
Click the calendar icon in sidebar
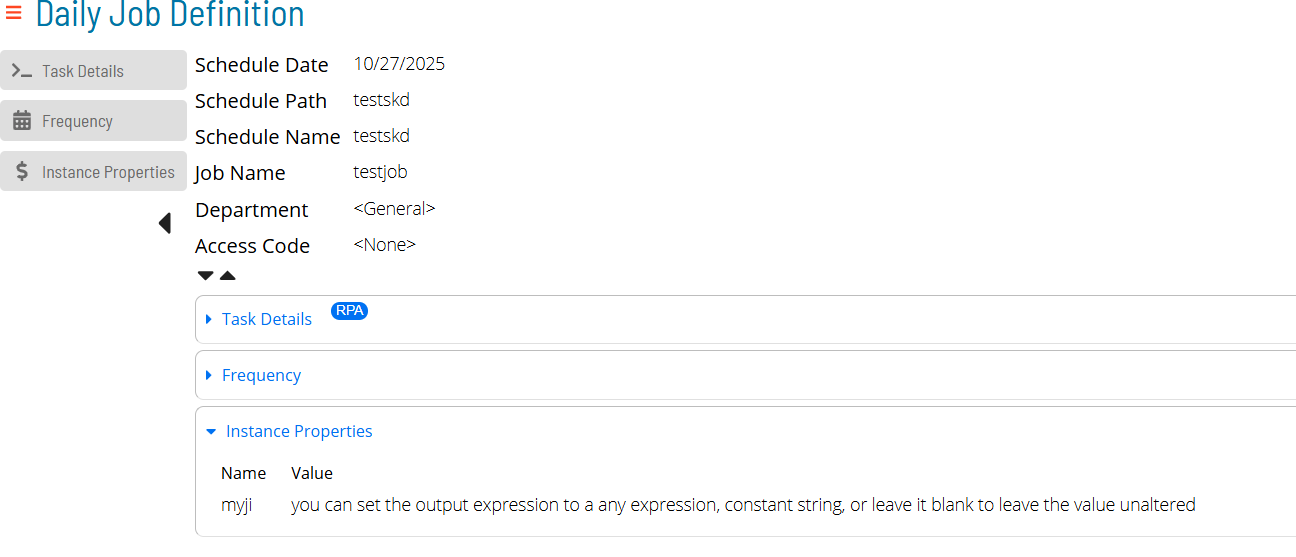click(22, 121)
